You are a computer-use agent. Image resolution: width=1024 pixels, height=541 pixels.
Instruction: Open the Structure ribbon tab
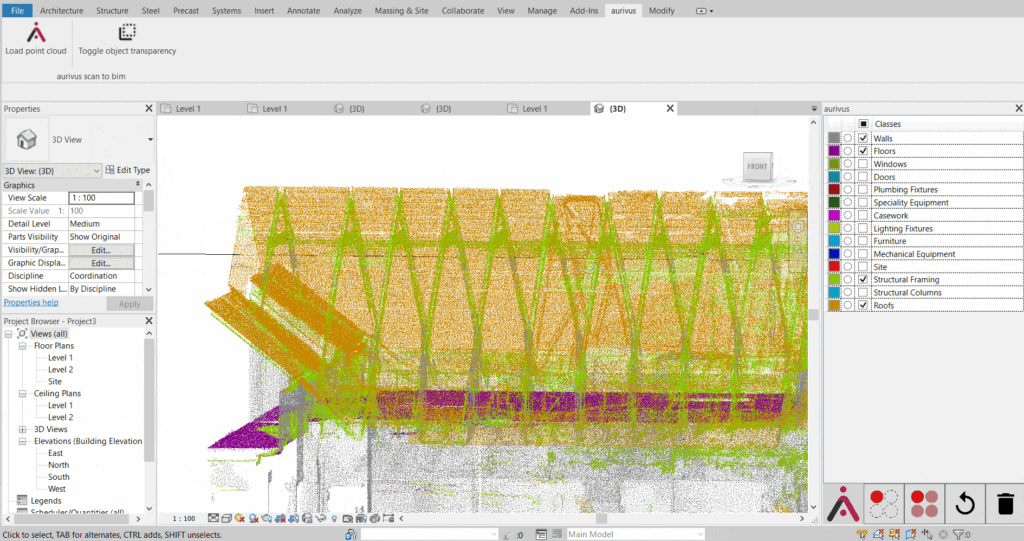pos(112,10)
